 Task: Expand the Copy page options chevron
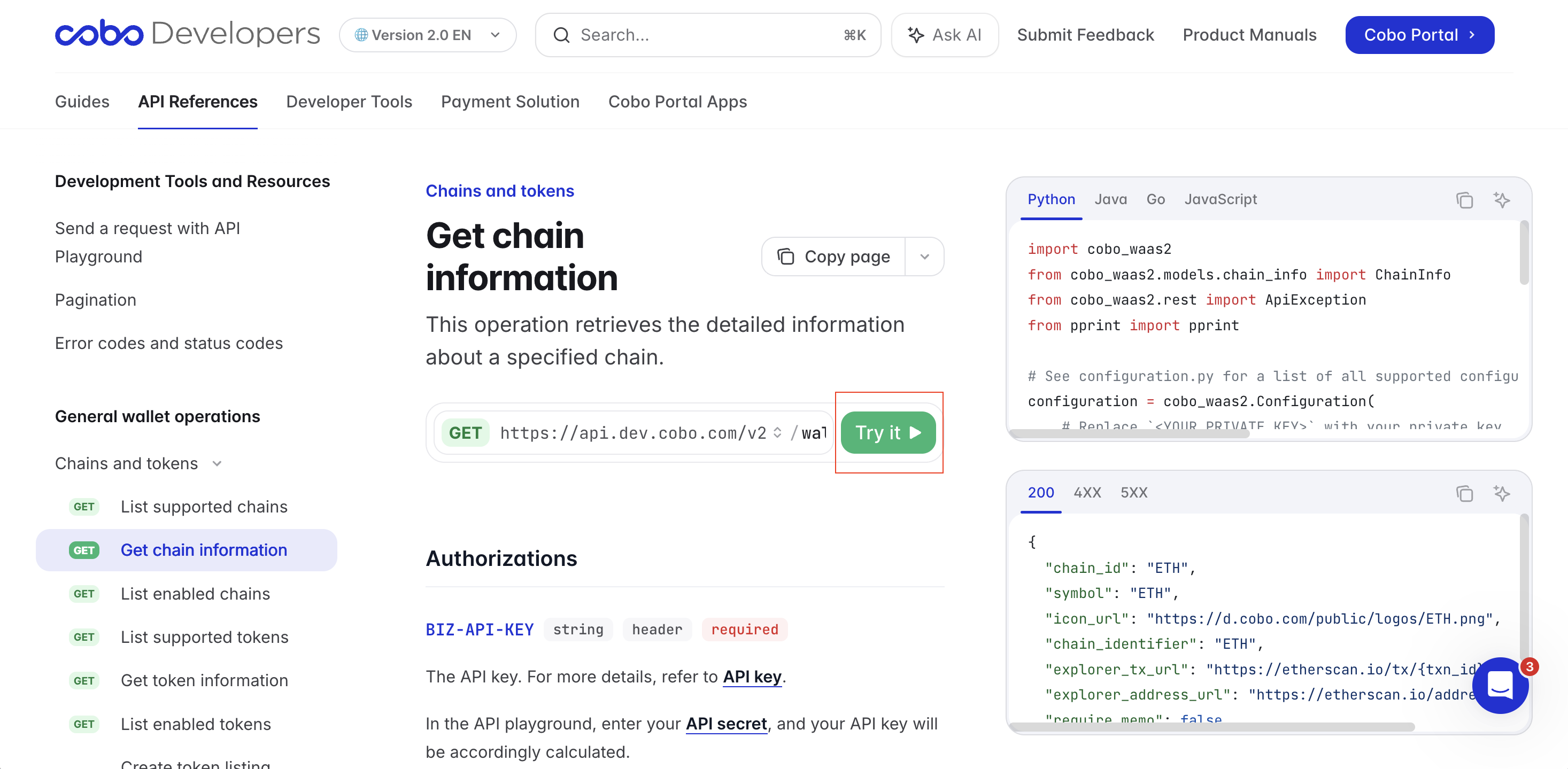click(x=925, y=256)
